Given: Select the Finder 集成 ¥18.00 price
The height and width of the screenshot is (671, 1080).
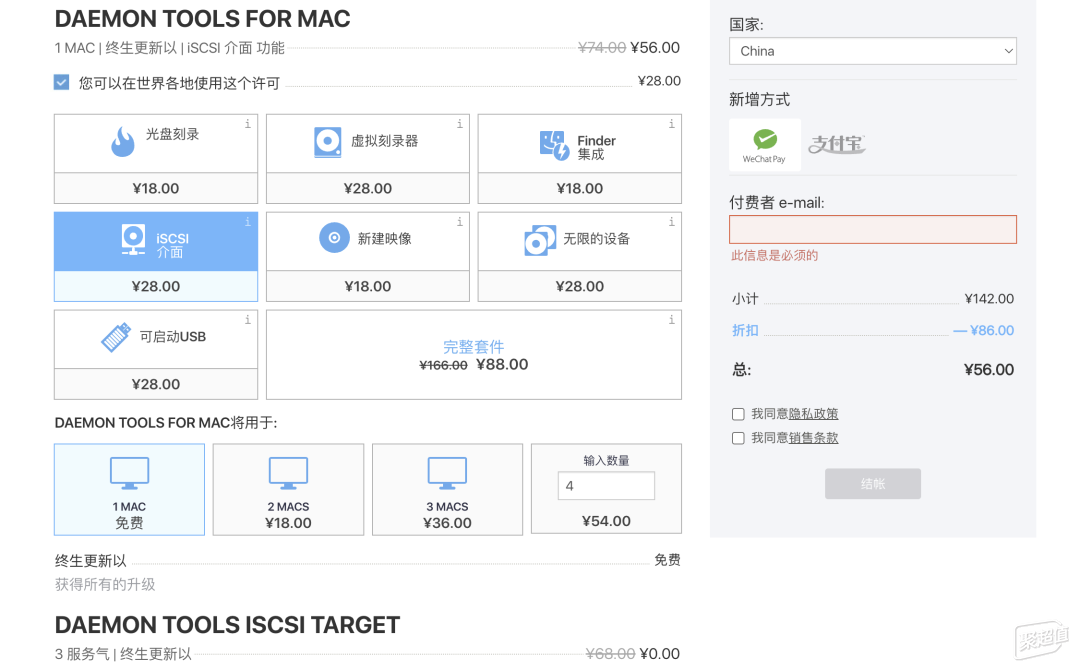Looking at the screenshot, I should 580,188.
